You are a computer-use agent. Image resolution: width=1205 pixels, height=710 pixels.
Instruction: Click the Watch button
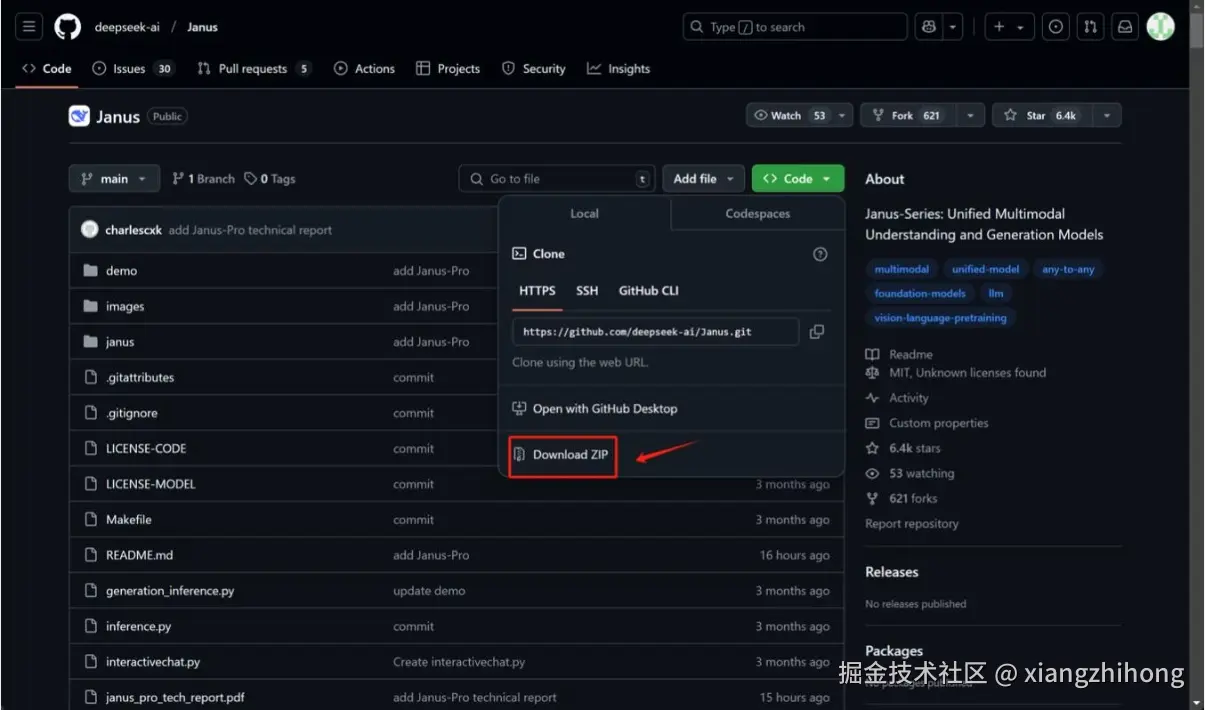pos(791,116)
